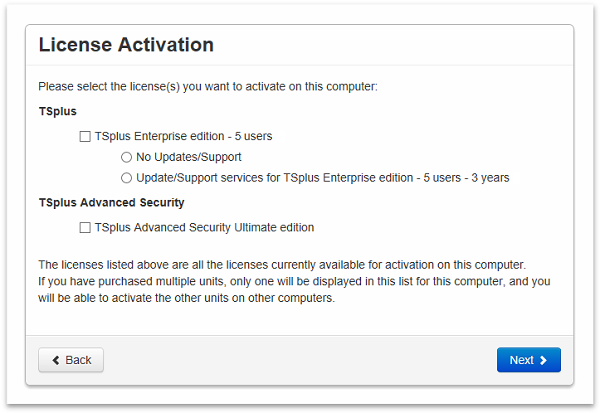
Task: Click the 'licenses listed above' information sentence
Action: pos(281,264)
